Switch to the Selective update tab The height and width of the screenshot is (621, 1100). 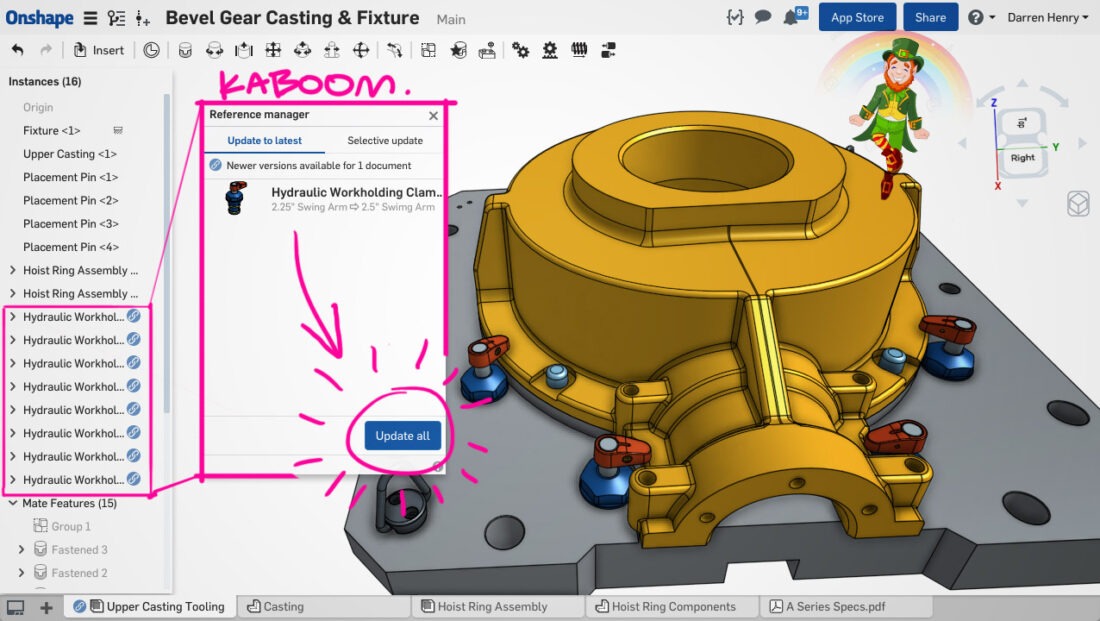pos(385,141)
